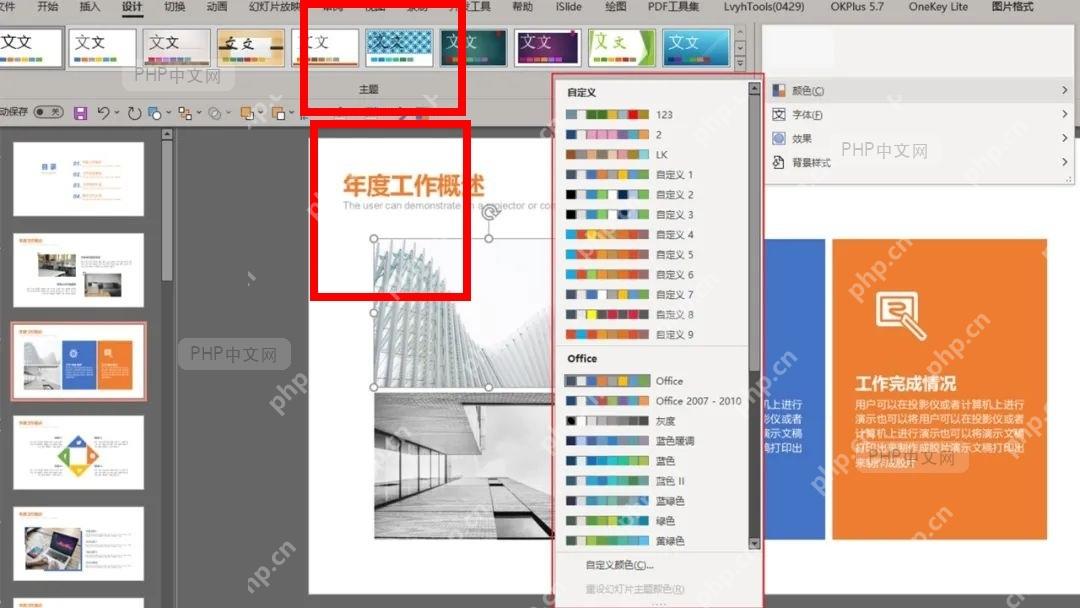Save the presentation with the purple disk icon
Screen dimensions: 1080x608
point(81,113)
